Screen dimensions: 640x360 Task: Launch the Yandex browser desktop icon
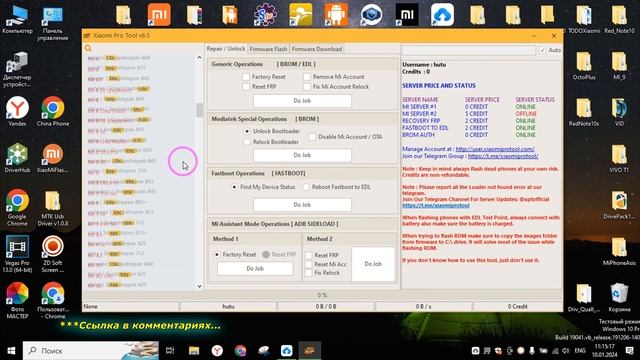coord(17,111)
